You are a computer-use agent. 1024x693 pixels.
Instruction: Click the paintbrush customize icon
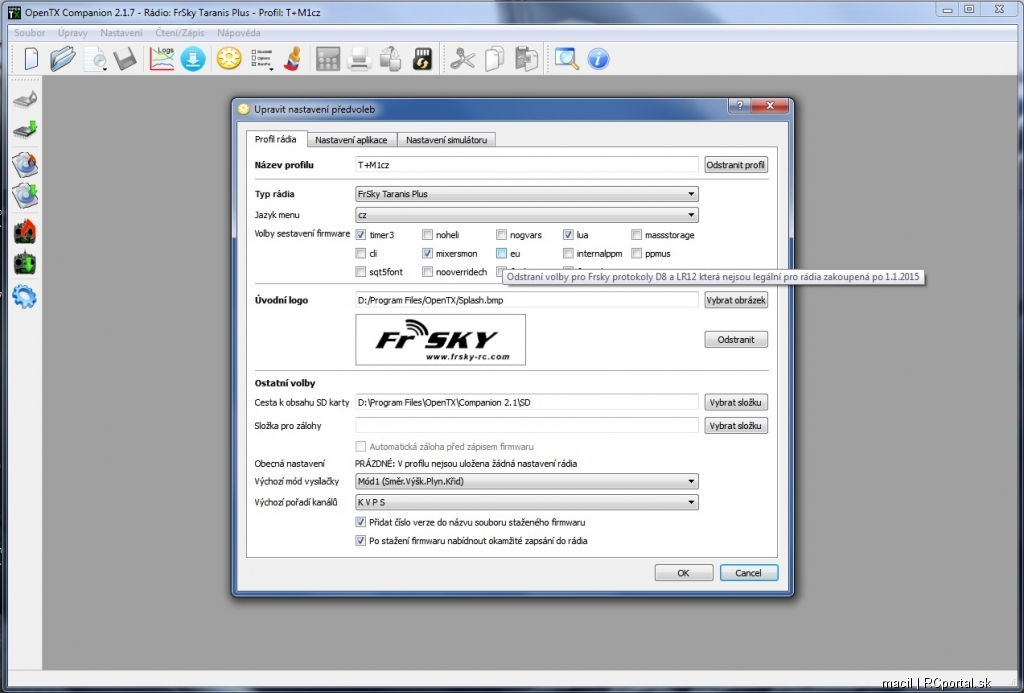[293, 59]
